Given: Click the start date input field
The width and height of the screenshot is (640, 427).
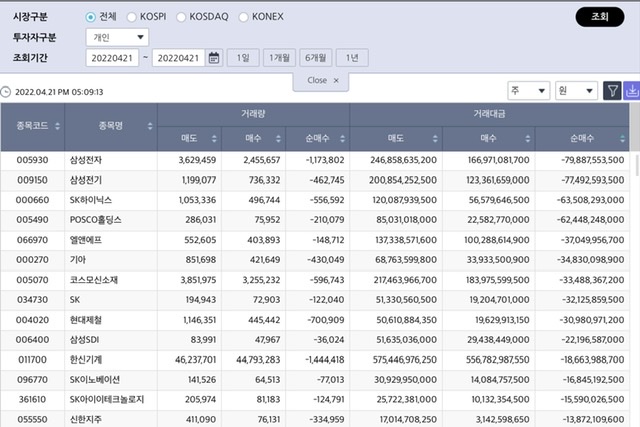Looking at the screenshot, I should pos(113,58).
